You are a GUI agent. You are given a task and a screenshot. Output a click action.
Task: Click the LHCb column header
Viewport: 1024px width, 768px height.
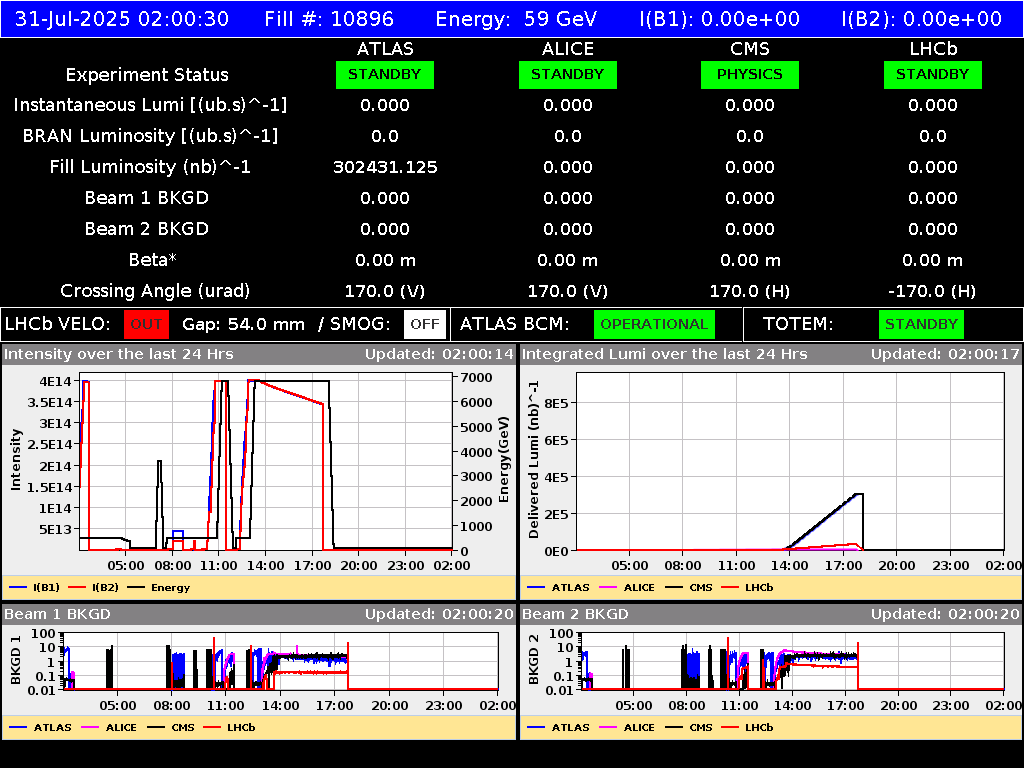933,49
